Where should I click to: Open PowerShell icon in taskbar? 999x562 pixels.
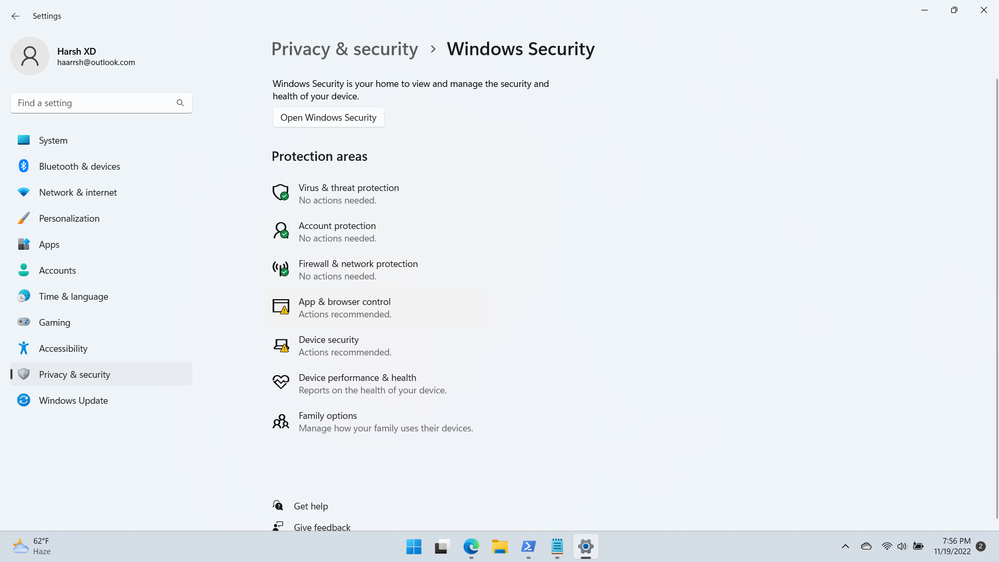[x=528, y=547]
